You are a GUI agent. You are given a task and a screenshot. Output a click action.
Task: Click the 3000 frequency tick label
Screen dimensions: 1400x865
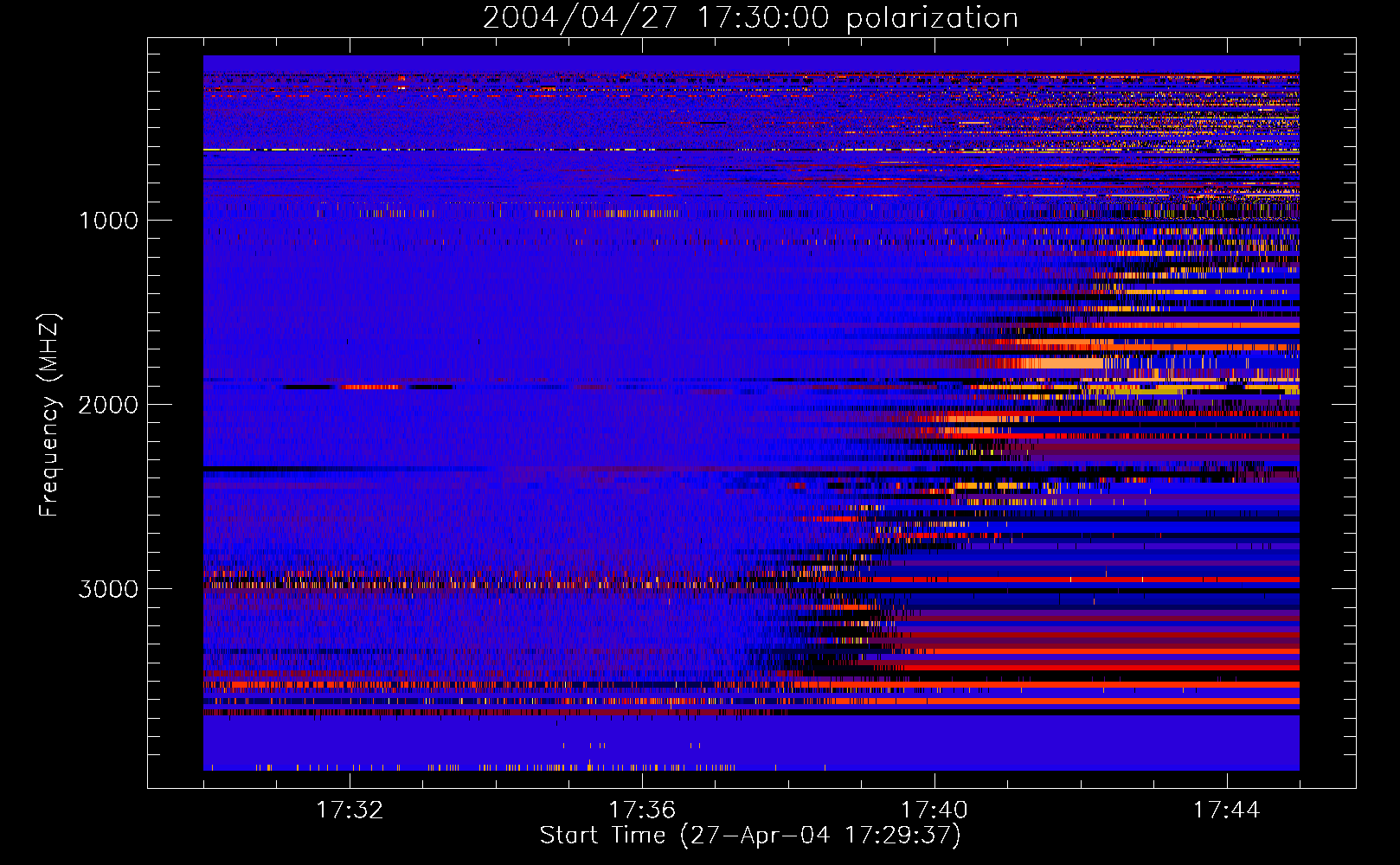108,589
